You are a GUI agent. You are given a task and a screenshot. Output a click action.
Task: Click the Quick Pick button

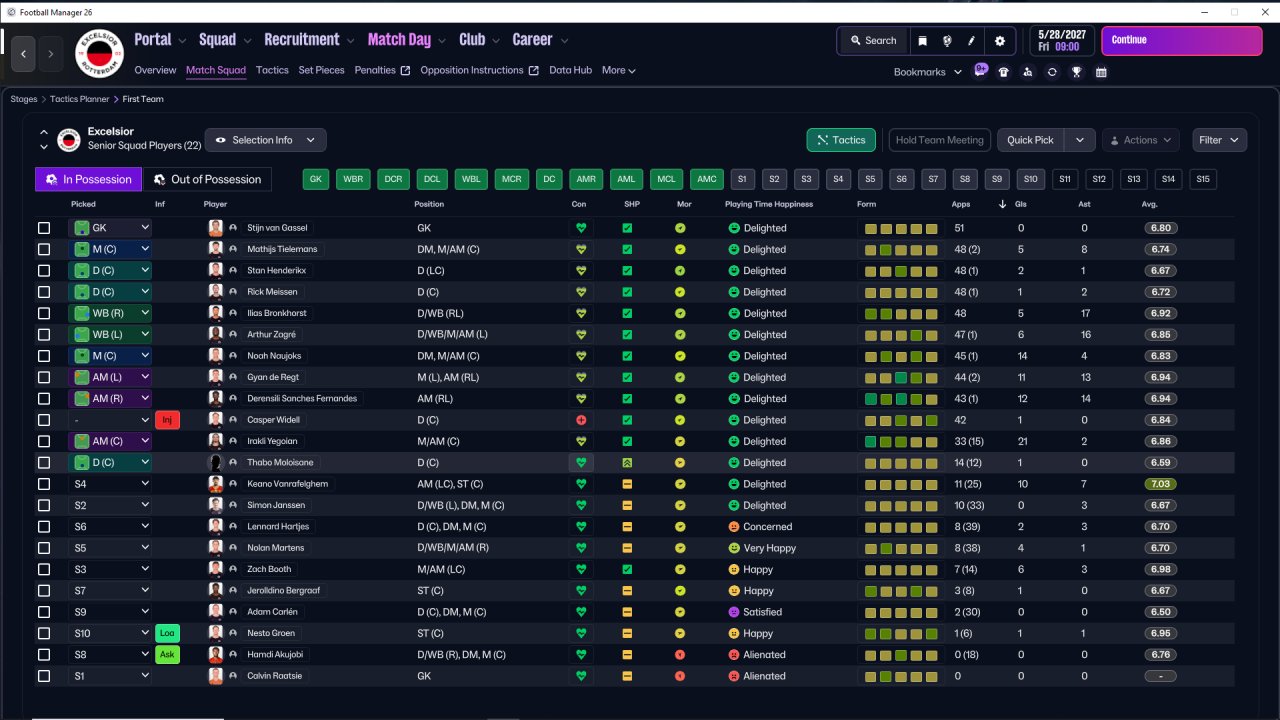pos(1030,140)
